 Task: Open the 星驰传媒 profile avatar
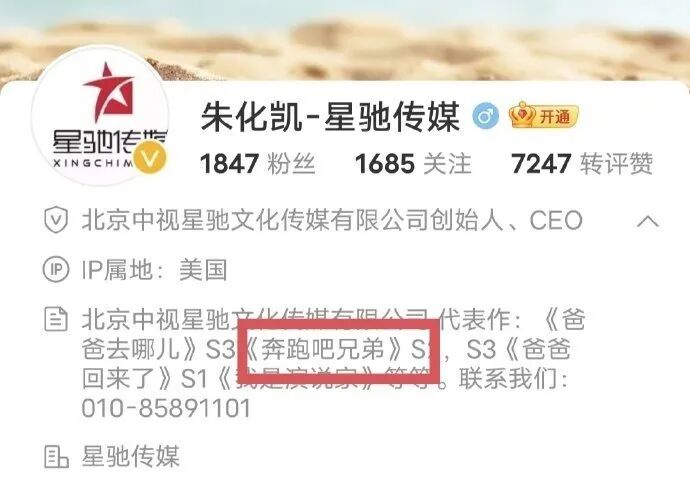pyautogui.click(x=100, y=115)
